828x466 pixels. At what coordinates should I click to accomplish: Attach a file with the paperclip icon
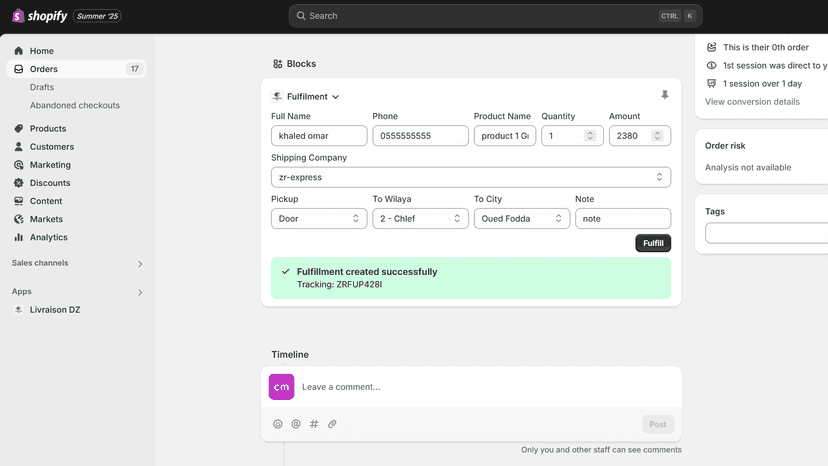[332, 424]
